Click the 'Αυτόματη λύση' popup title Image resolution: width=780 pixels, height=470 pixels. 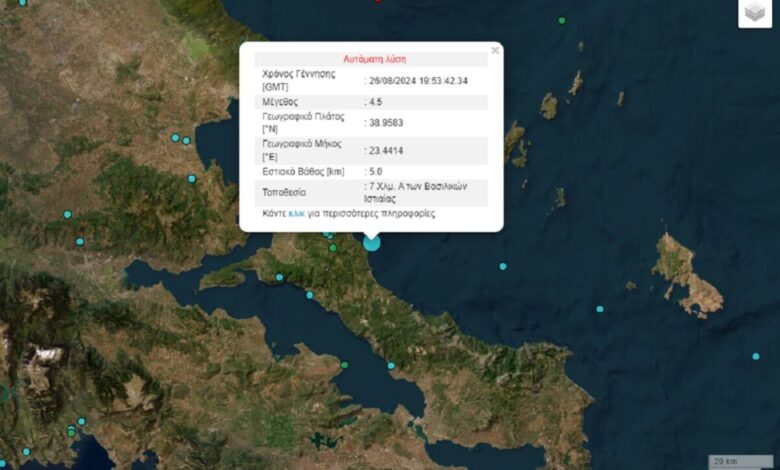point(374,59)
